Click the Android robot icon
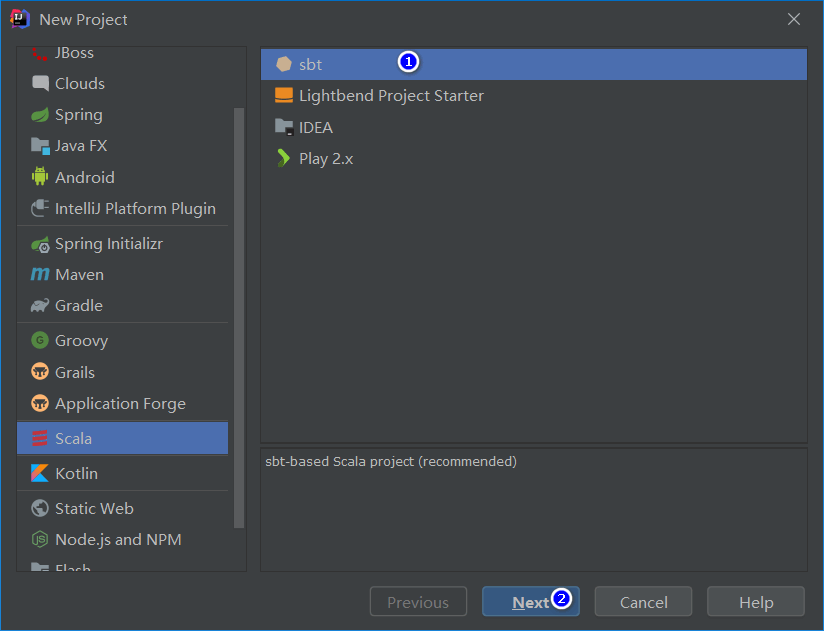The height and width of the screenshot is (631, 824). pyautogui.click(x=38, y=177)
